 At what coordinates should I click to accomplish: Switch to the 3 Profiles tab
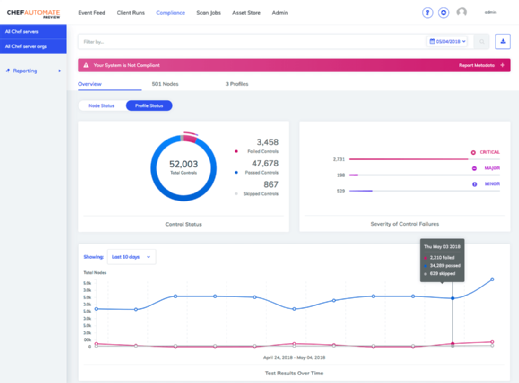click(237, 84)
